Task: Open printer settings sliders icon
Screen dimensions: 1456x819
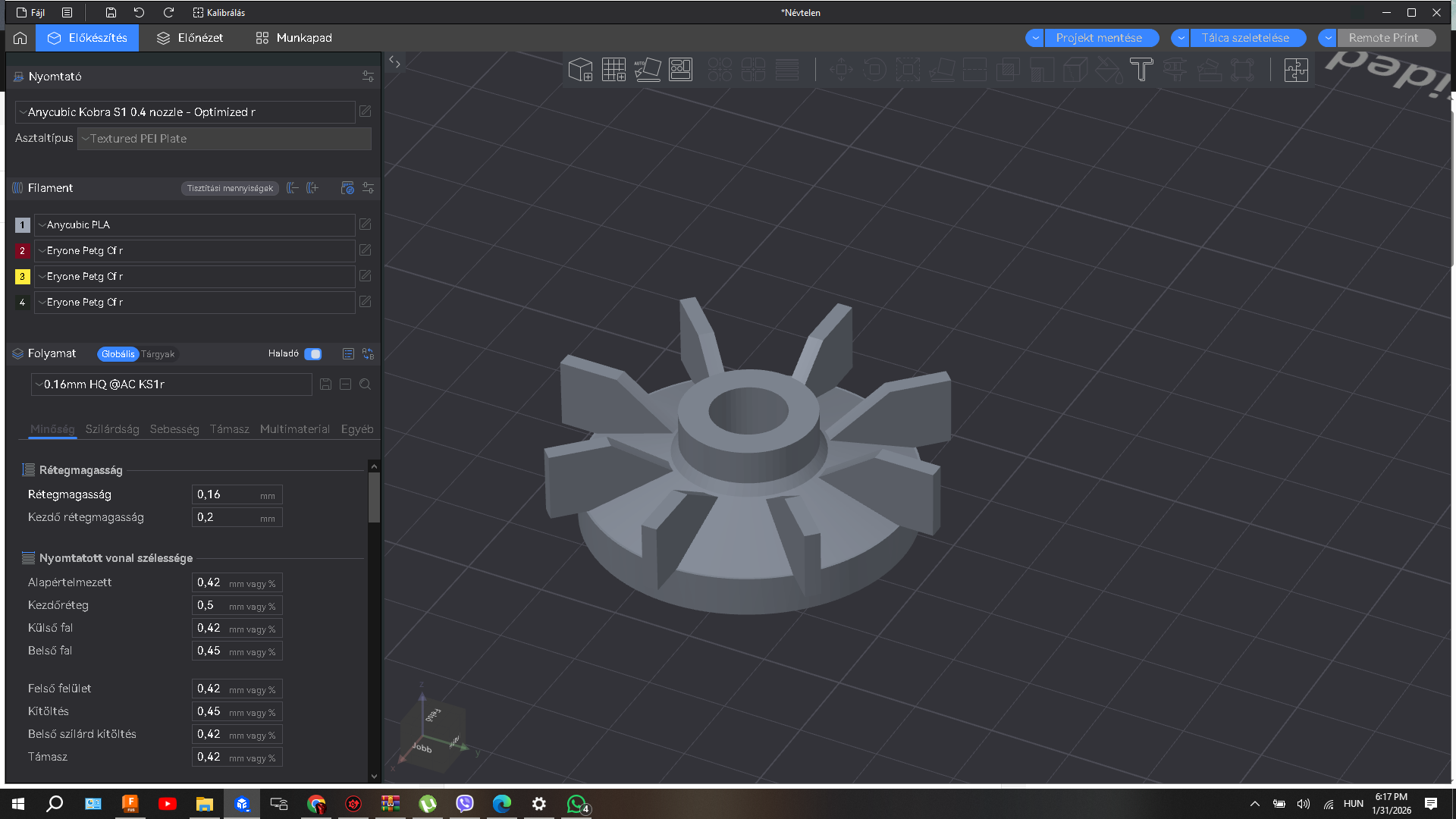Action: tap(368, 77)
